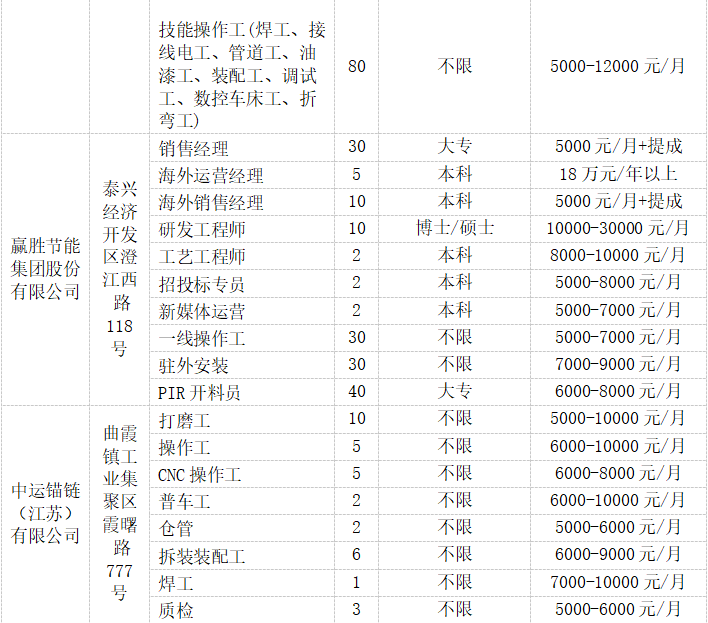This screenshot has height=623, width=708.
Task: Select 5000-7000 元/月 in 新媒体运营 row
Action: 618,310
